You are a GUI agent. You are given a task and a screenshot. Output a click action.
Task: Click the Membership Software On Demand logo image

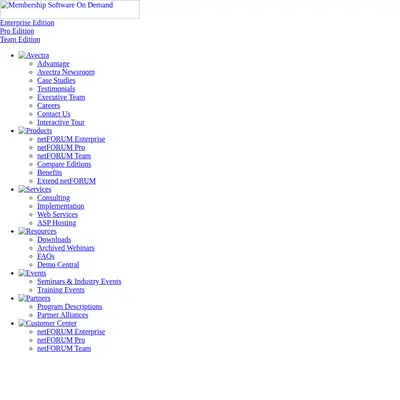coord(70,9)
